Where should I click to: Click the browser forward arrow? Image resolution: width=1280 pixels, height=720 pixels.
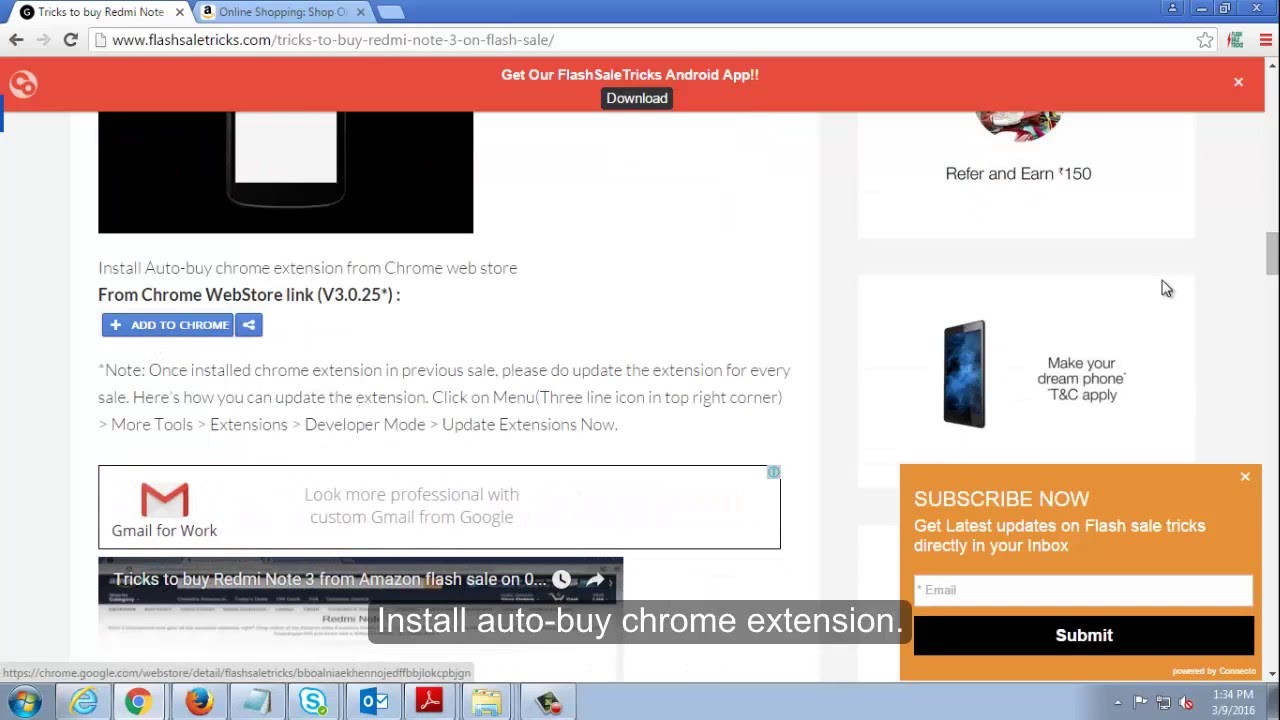43,40
